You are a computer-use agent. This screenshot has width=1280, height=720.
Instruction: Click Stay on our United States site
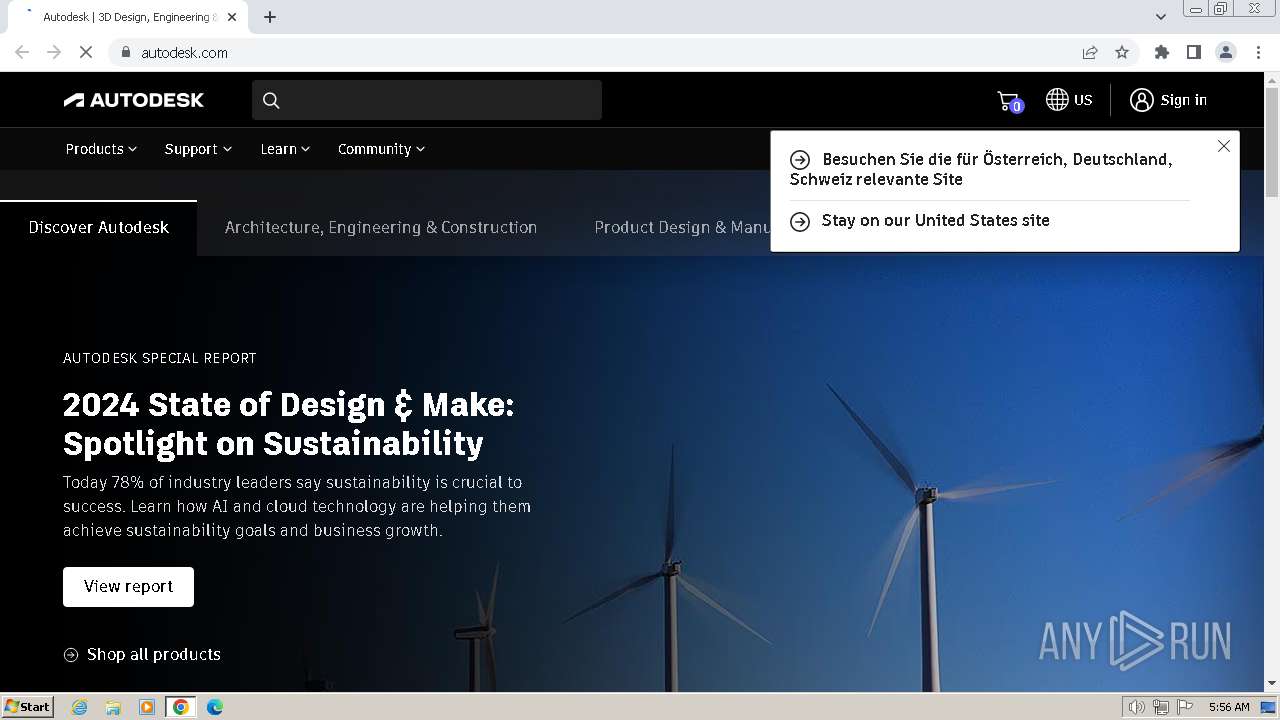click(936, 221)
